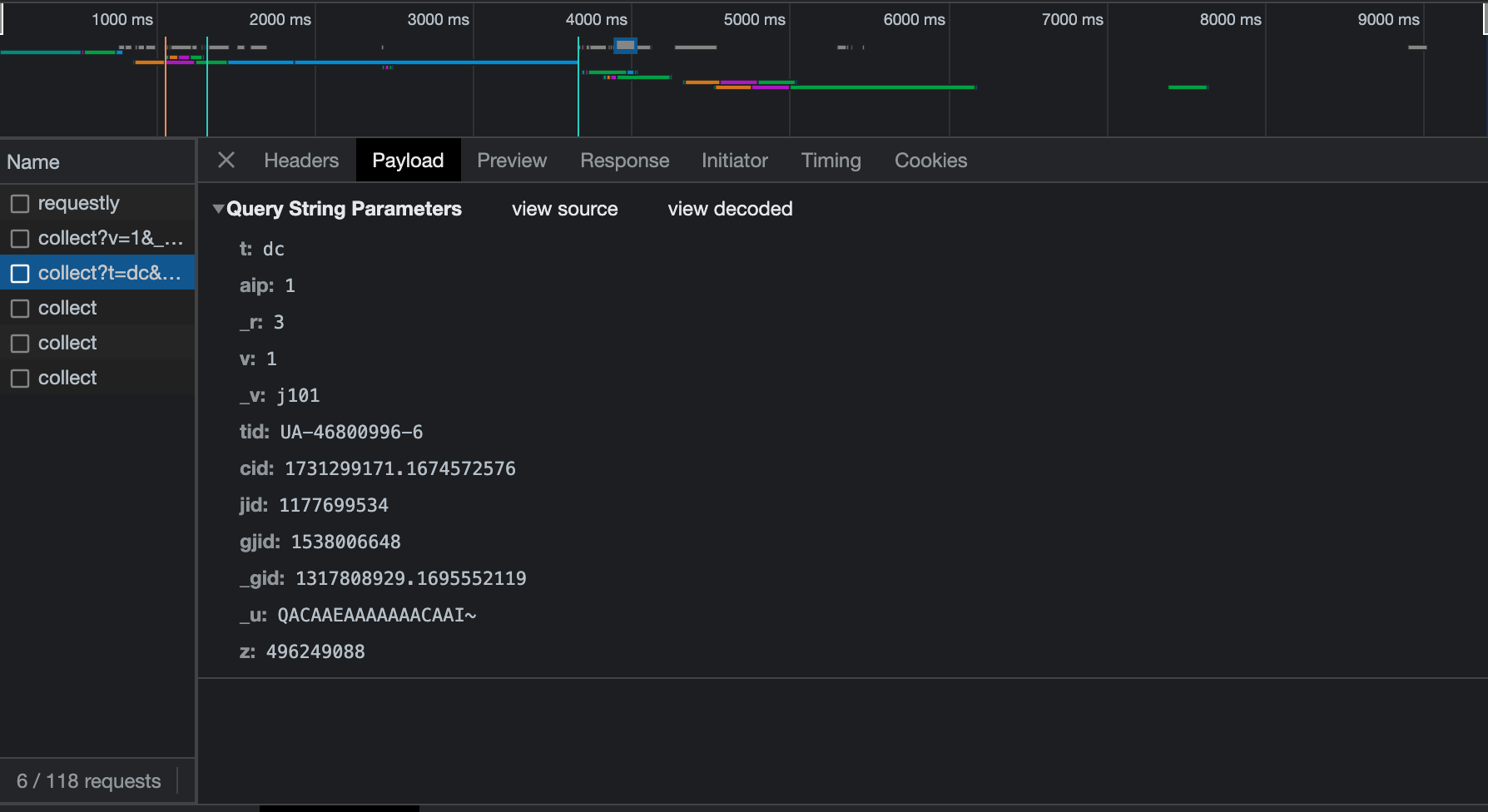The image size is (1488, 812).
Task: Click the gjid value 1538006648
Action: [345, 542]
